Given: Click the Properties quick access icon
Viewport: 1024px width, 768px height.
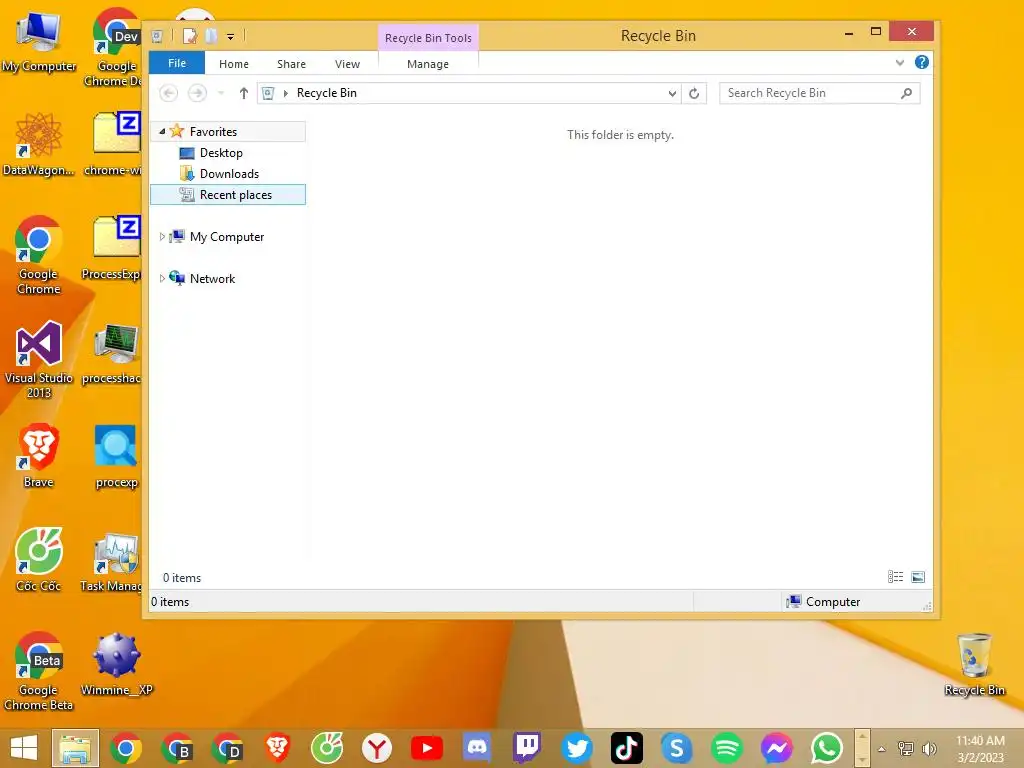Looking at the screenshot, I should point(189,36).
